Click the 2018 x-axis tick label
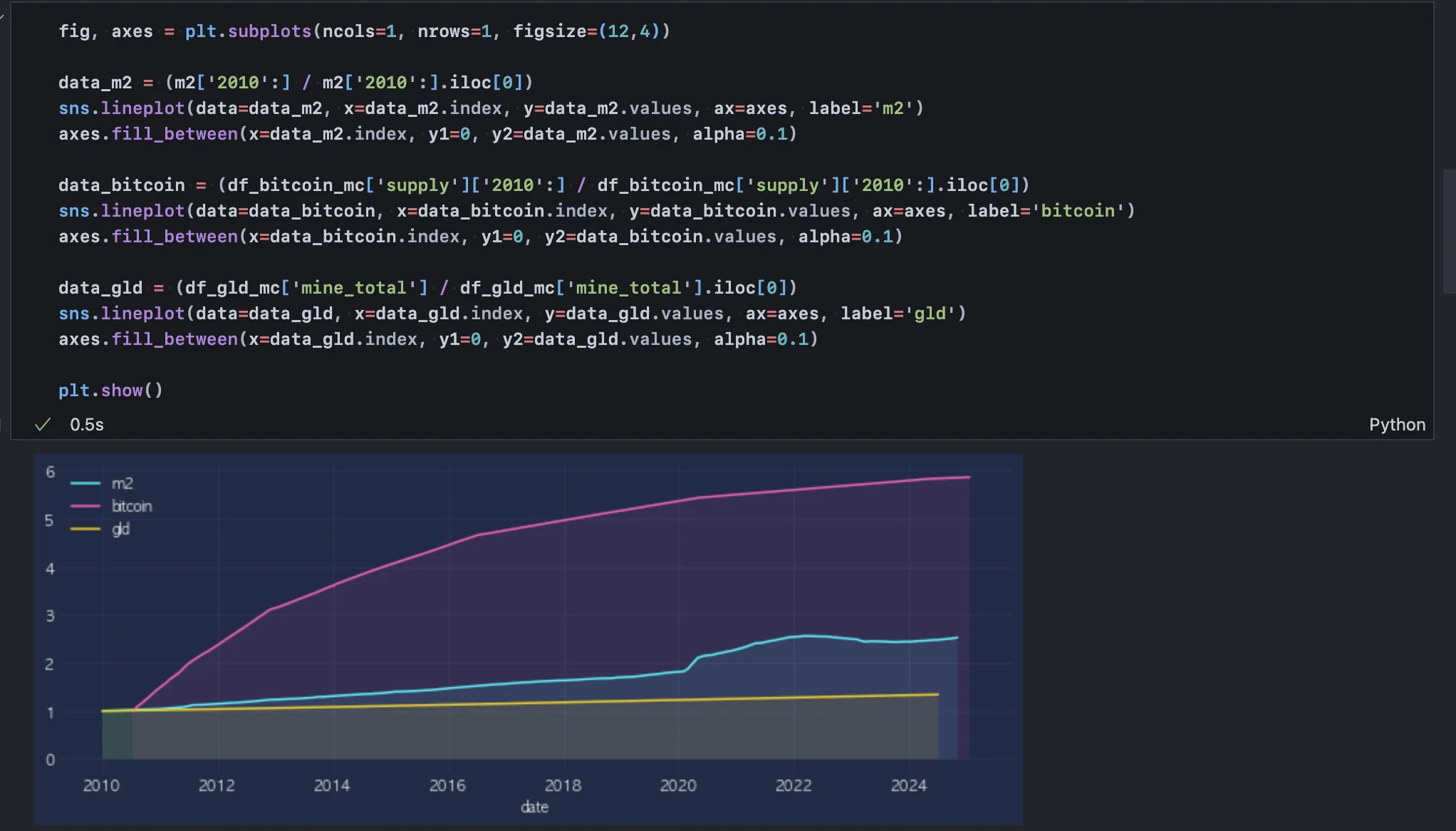 (x=563, y=785)
